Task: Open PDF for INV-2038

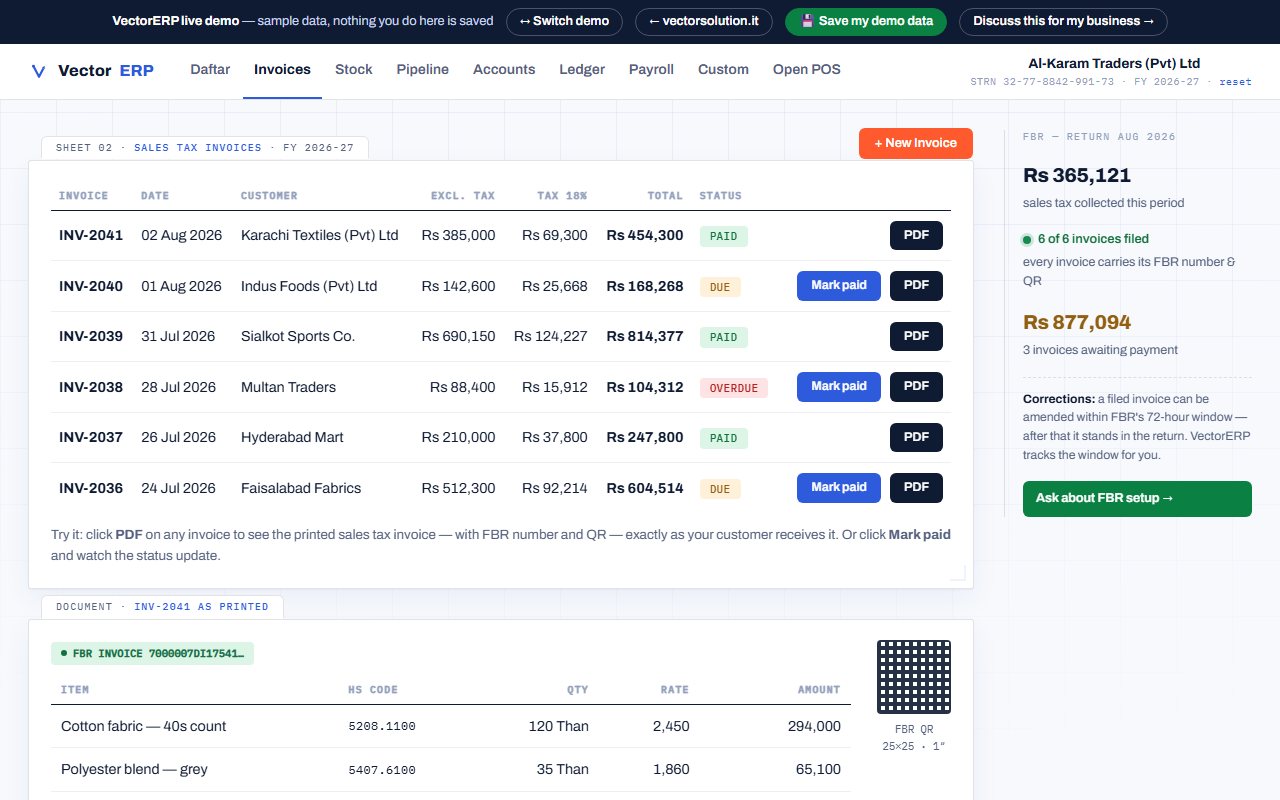Action: (916, 387)
